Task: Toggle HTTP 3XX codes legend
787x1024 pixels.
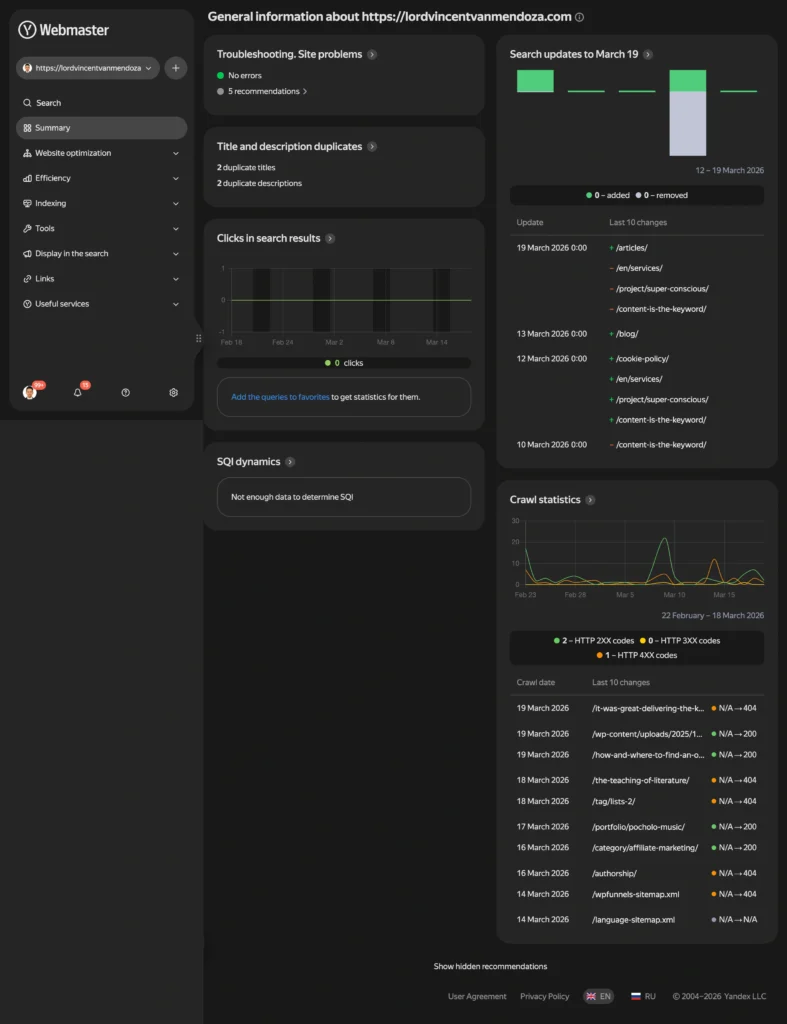Action: [680, 641]
